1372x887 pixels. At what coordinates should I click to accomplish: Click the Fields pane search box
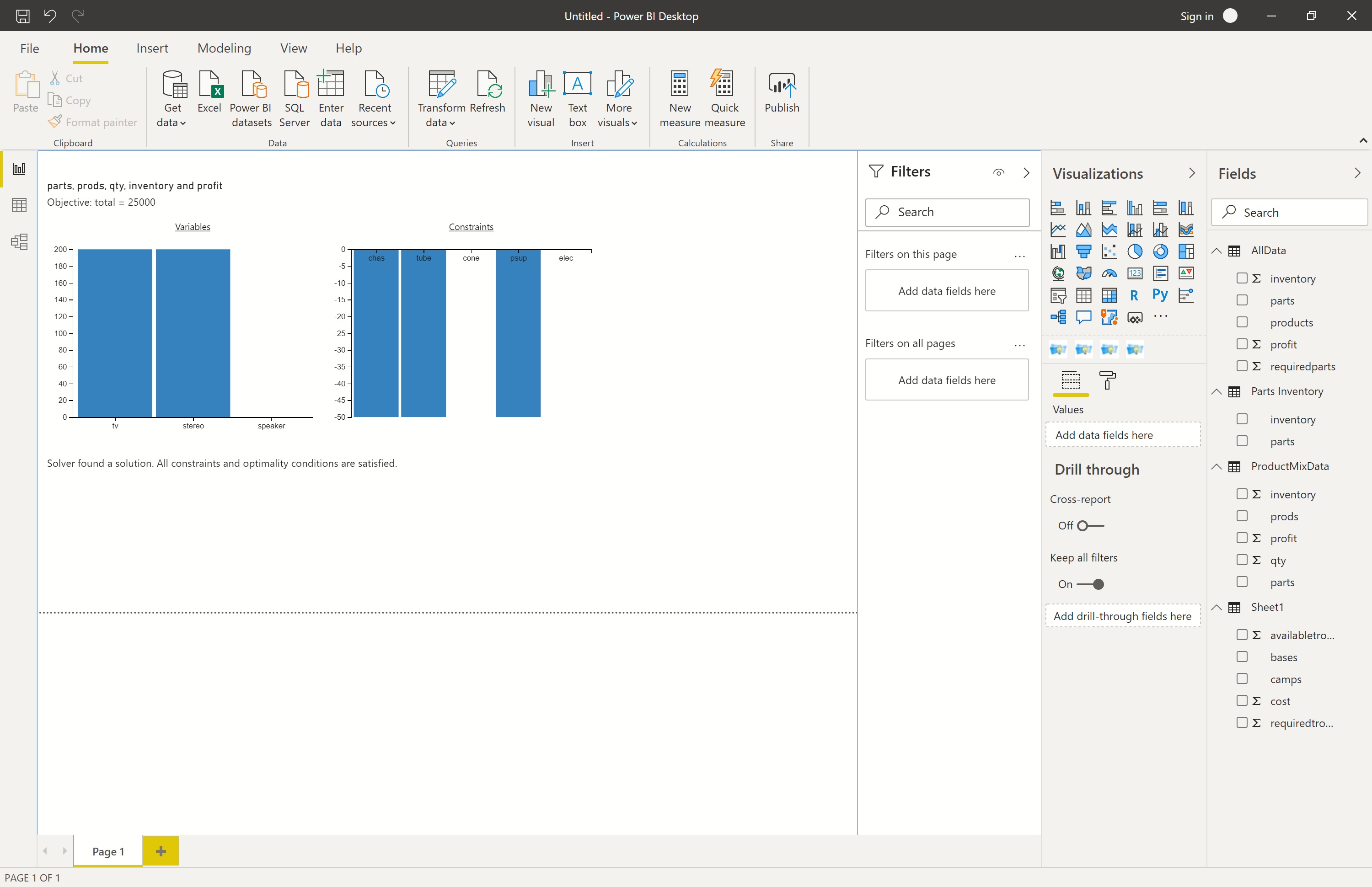click(1296, 213)
